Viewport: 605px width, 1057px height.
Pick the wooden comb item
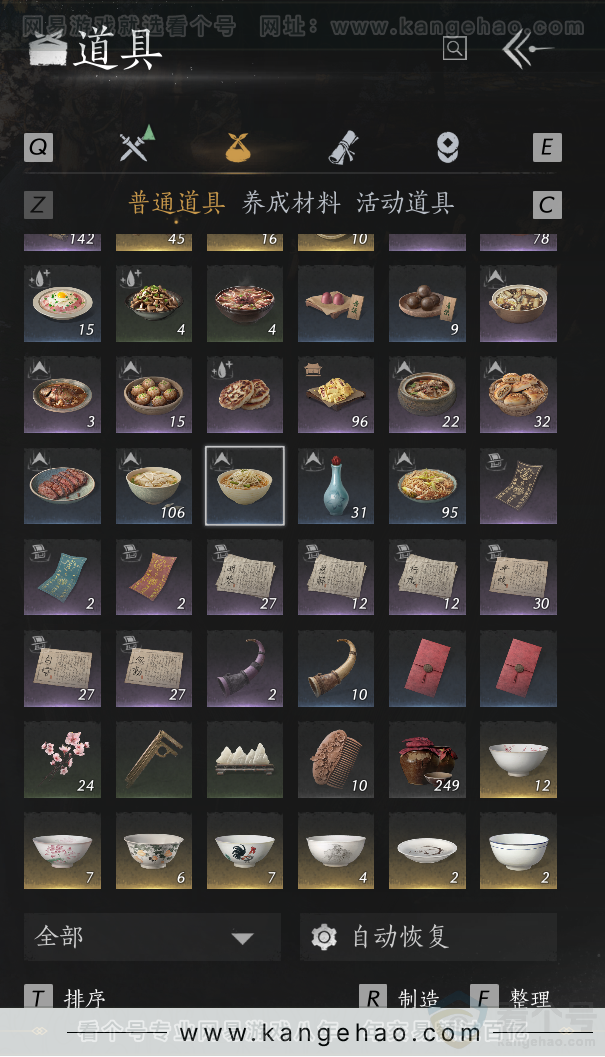(x=336, y=759)
